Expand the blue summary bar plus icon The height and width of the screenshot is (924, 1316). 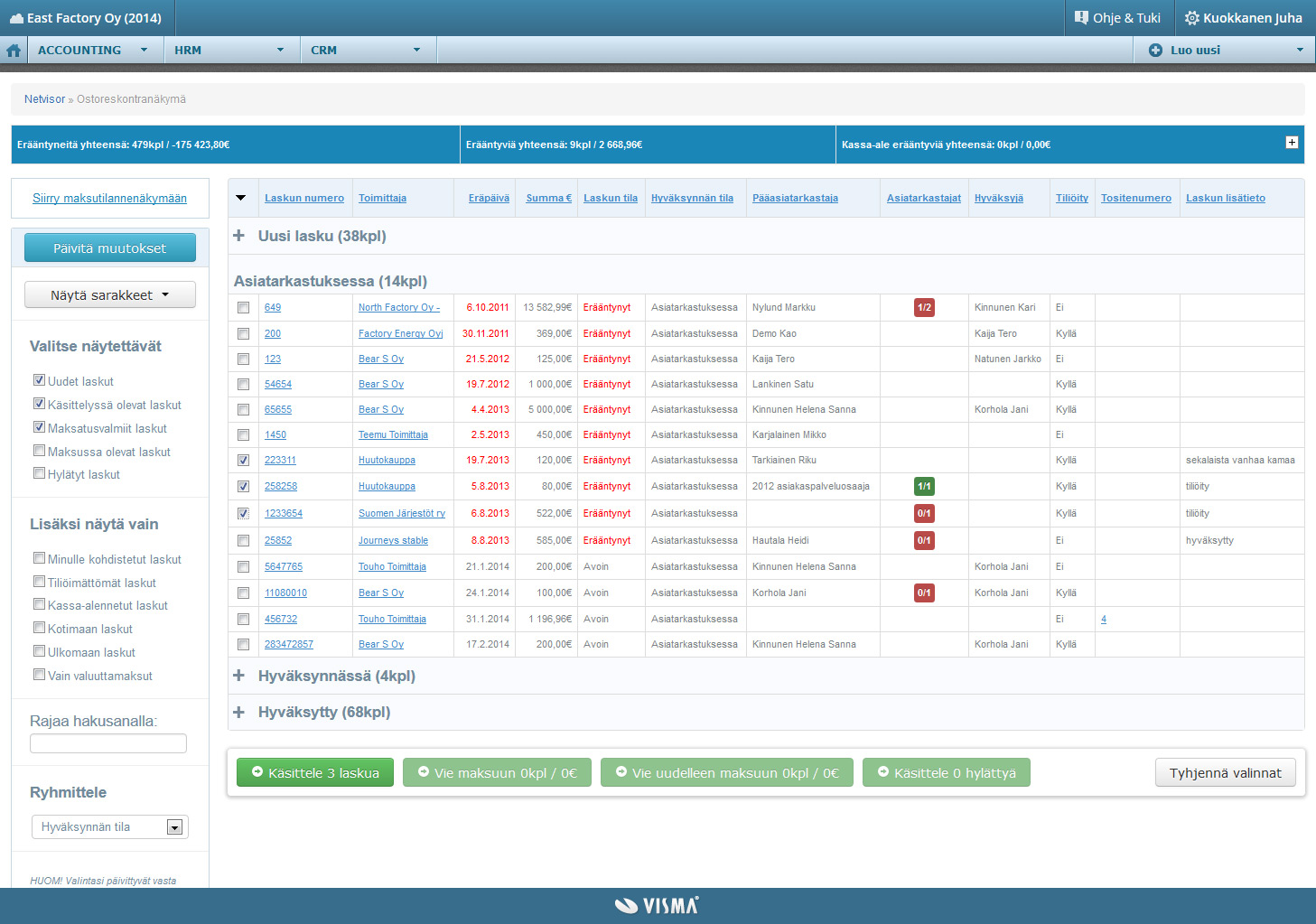coord(1292,143)
